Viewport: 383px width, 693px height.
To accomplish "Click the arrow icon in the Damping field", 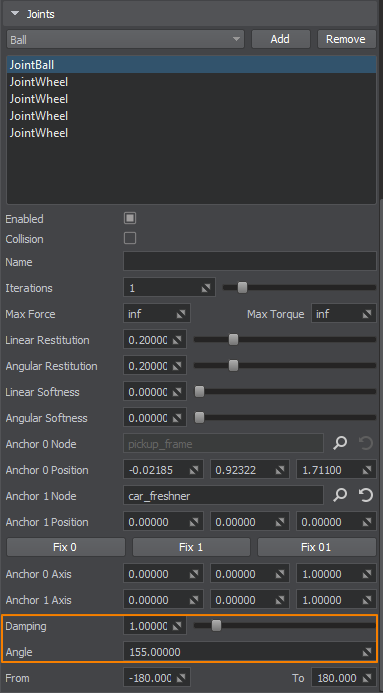I will 177,626.
